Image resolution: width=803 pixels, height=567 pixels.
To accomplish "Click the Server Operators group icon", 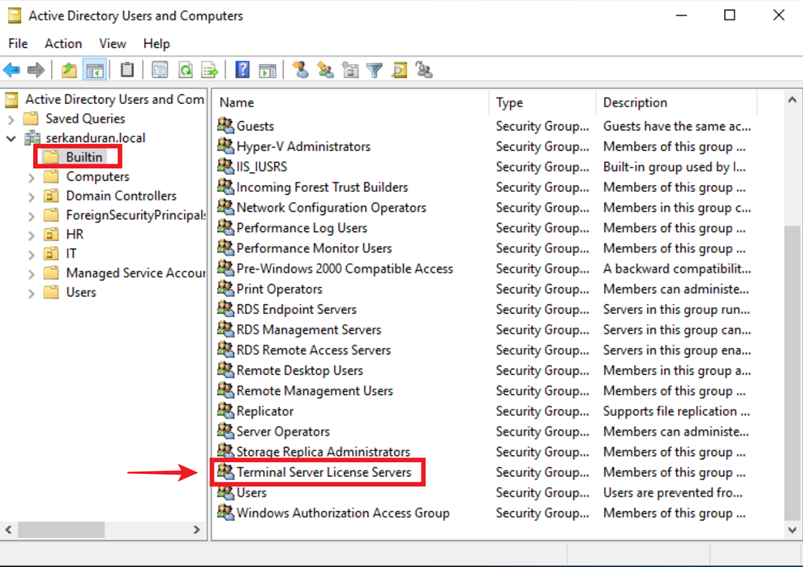I will [225, 430].
